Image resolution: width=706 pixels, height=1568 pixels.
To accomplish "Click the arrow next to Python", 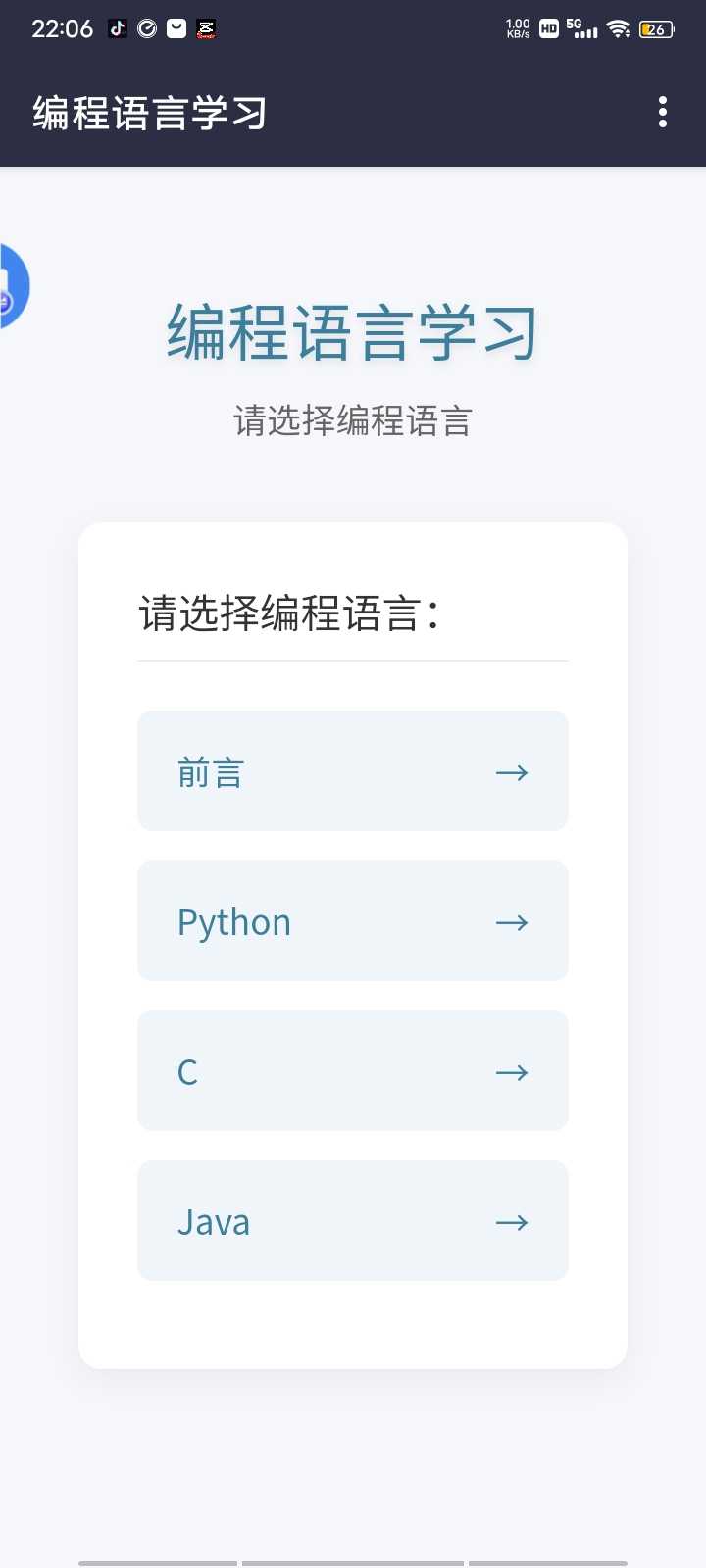I will coord(512,923).
